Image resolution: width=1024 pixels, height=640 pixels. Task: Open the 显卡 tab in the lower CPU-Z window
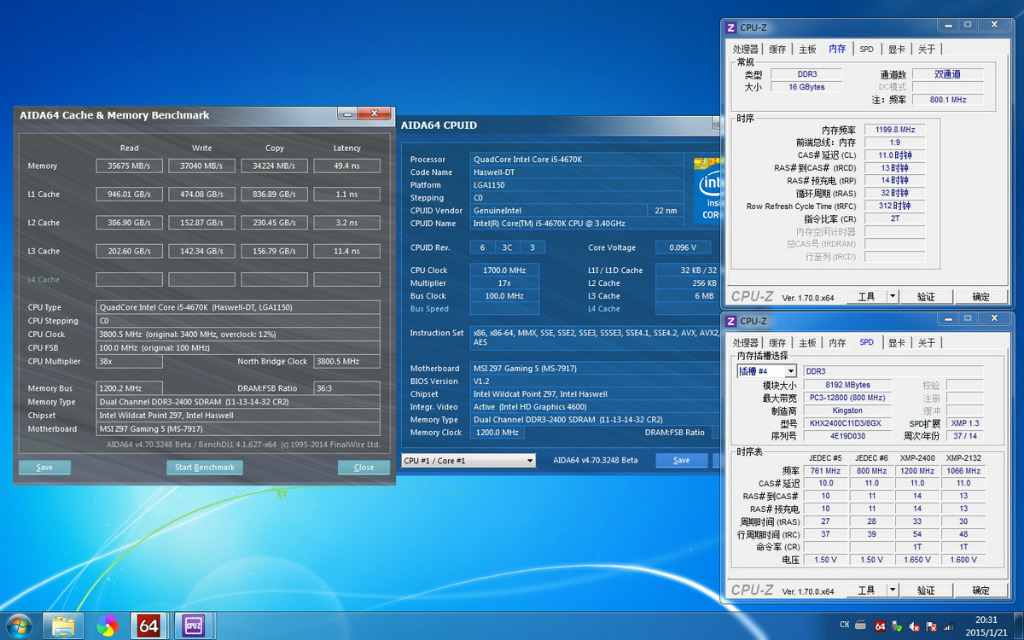pos(896,342)
